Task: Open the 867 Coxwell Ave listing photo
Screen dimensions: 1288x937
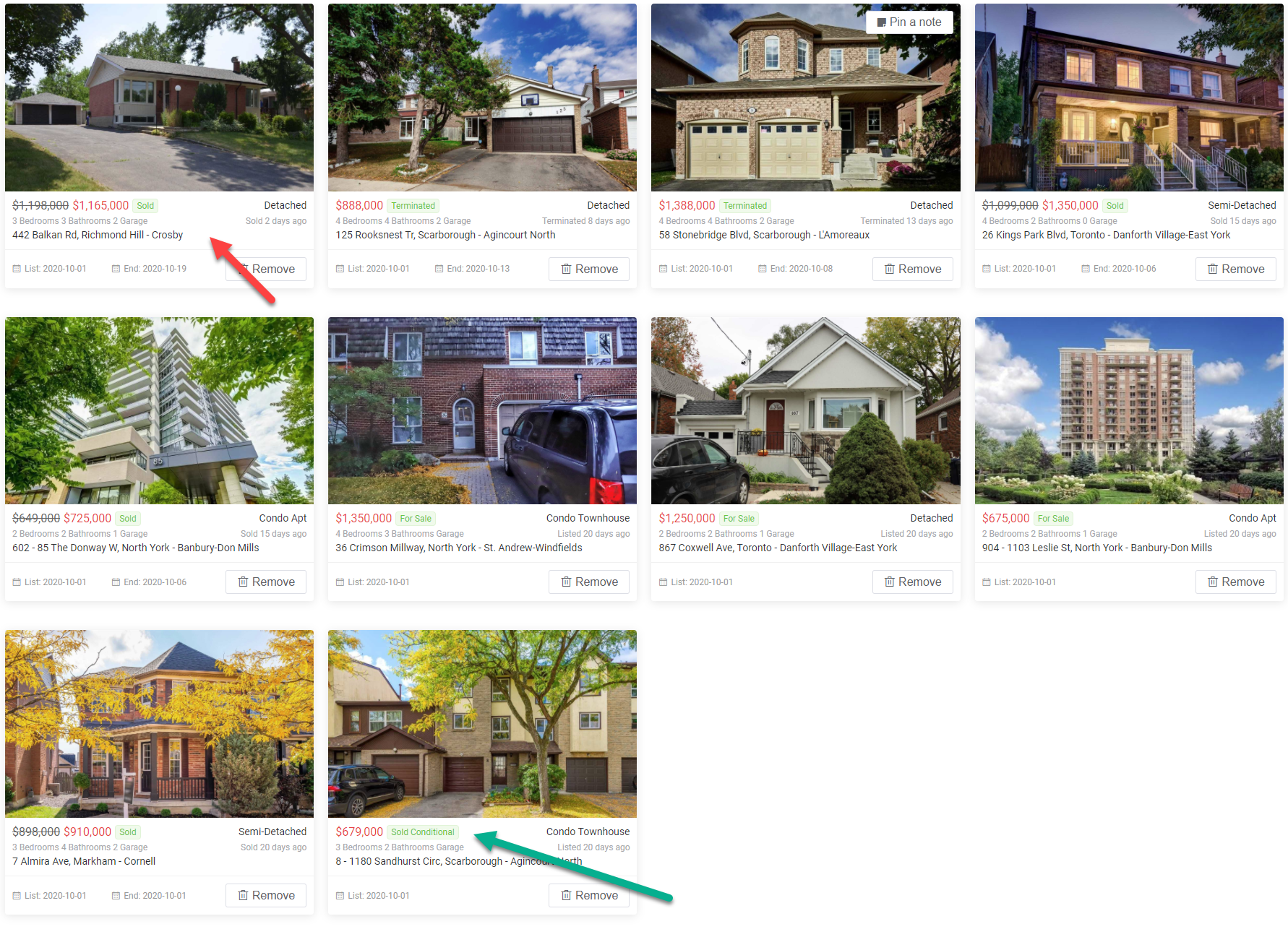Action: [806, 410]
